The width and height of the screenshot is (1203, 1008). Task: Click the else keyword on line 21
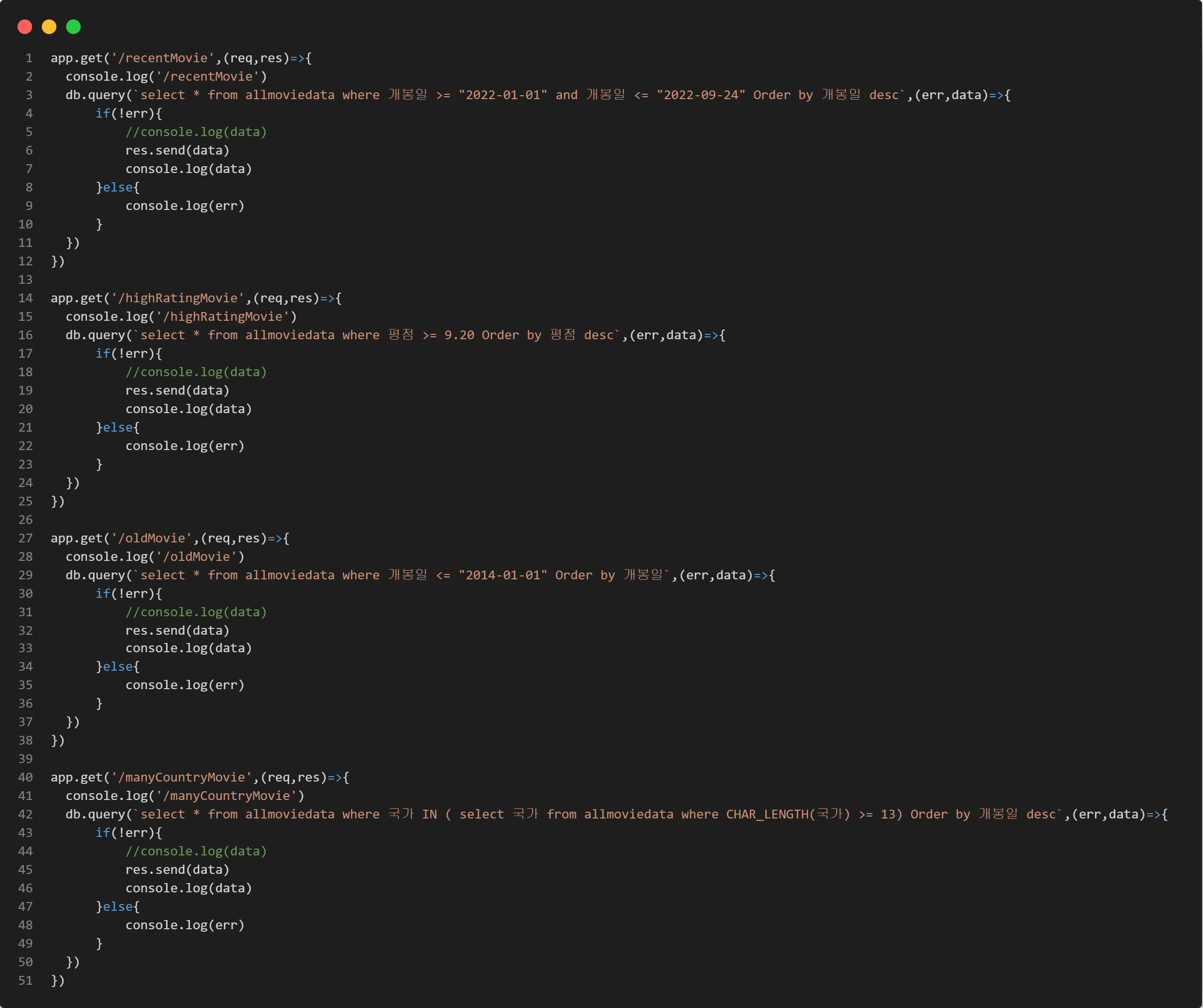tap(118, 428)
